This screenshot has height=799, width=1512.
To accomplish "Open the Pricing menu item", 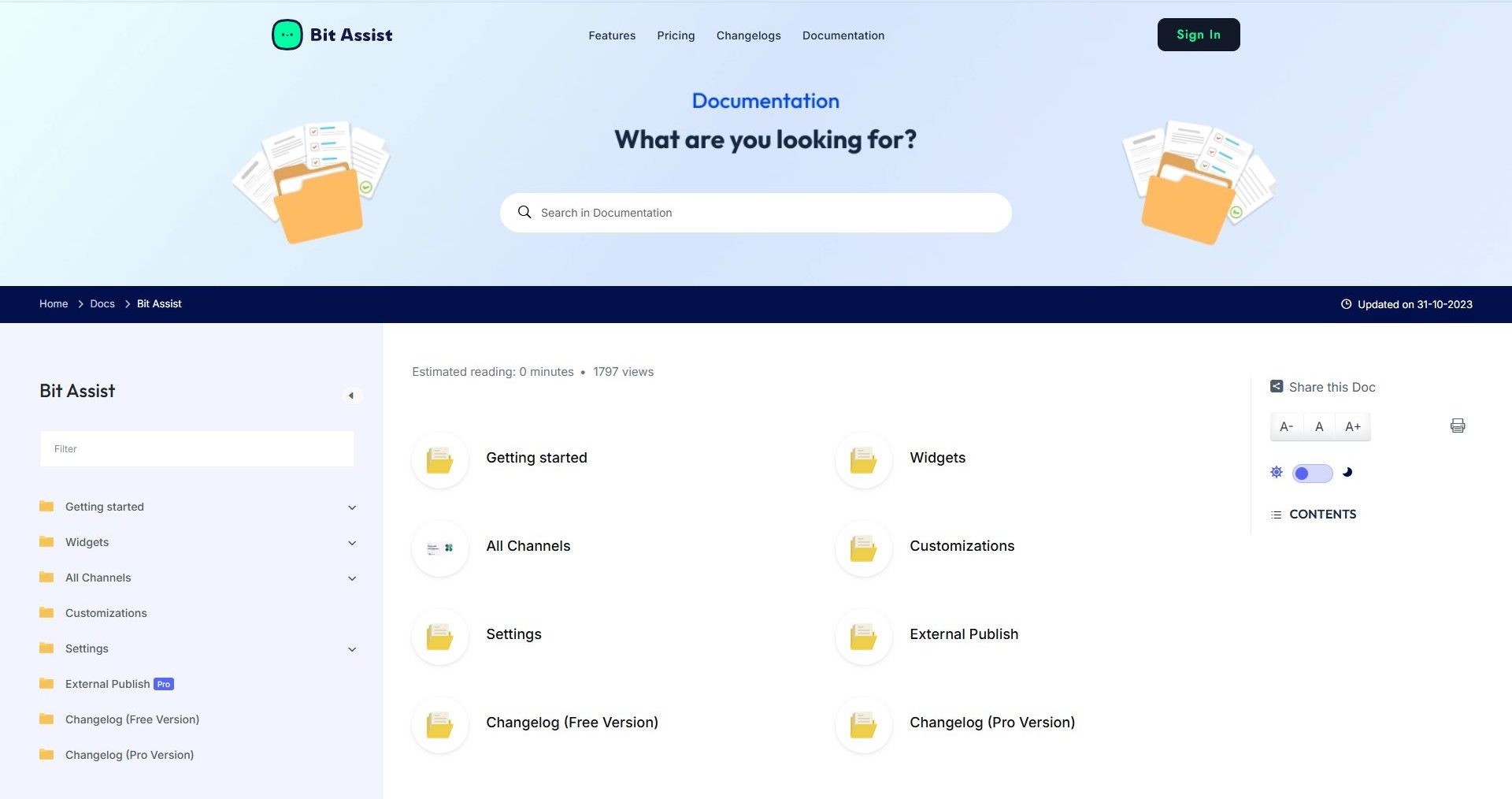I will 676,35.
